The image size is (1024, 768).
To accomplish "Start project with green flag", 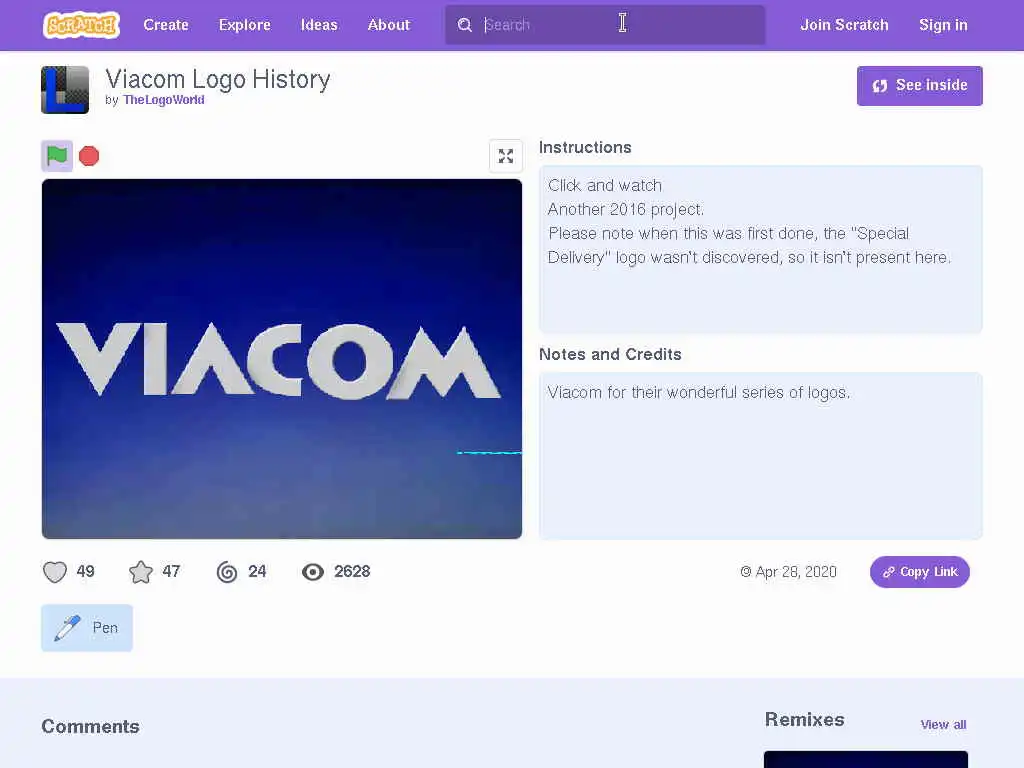I will pos(57,156).
